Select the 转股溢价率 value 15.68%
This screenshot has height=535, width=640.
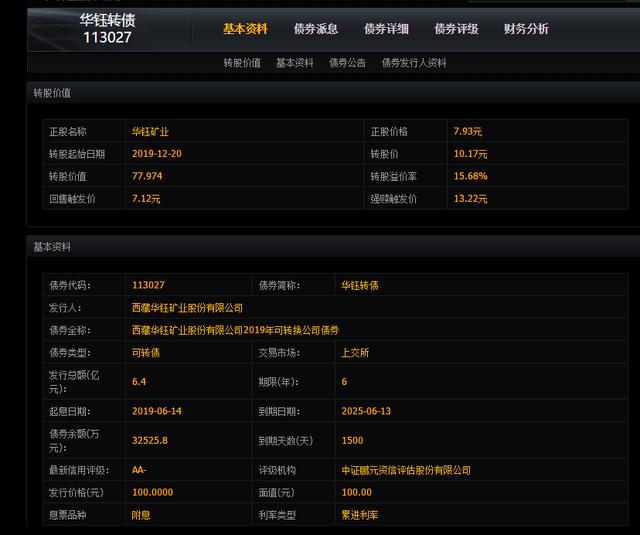(470, 176)
